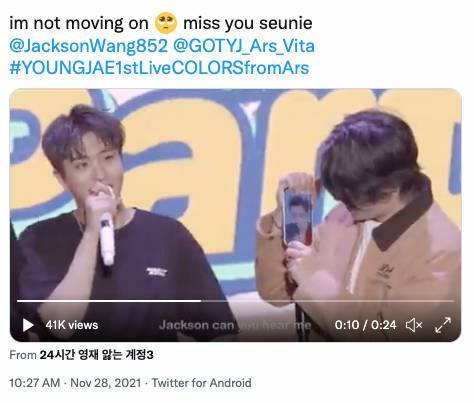This screenshot has height=403, width=474.
Task: Click the face emoji in the tweet text
Action: point(166,23)
